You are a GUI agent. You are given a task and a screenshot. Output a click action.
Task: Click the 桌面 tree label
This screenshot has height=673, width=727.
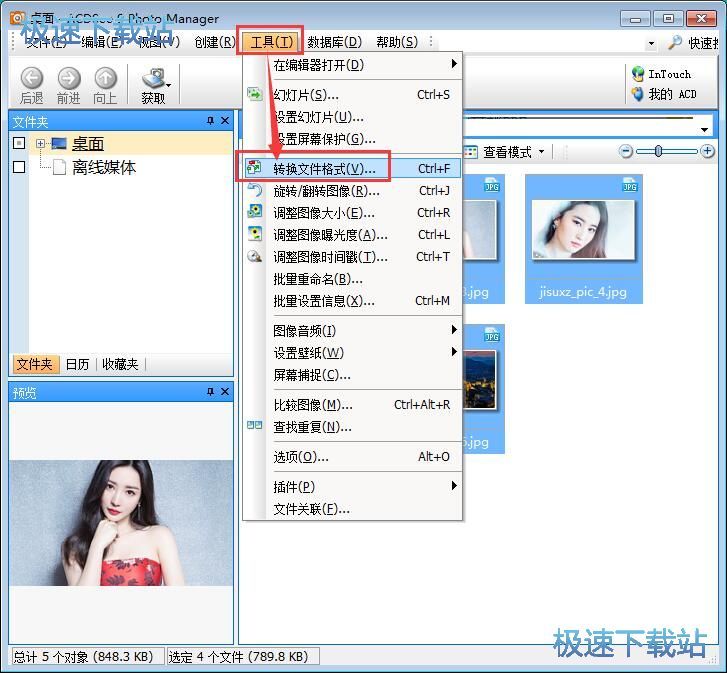88,144
